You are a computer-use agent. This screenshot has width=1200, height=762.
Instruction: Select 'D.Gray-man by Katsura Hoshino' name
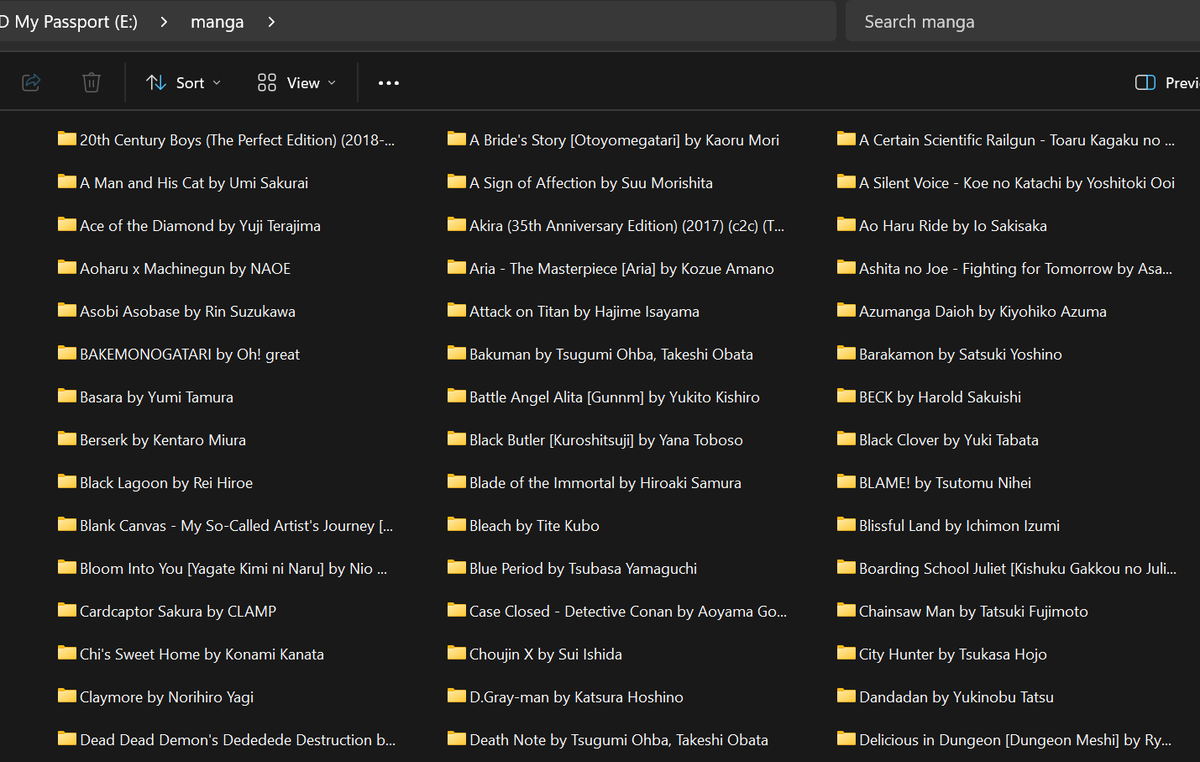tap(577, 698)
